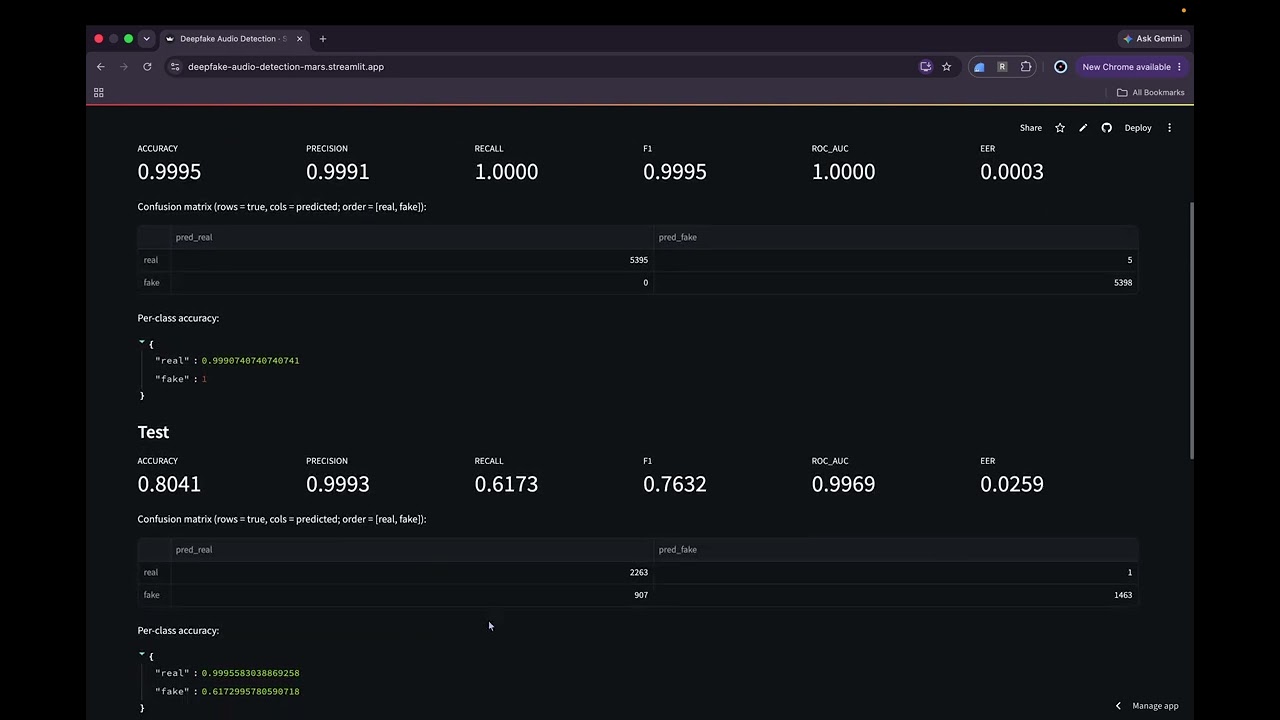Click New Chrome available update button
Viewport: 1280px width, 720px height.
click(x=1131, y=67)
